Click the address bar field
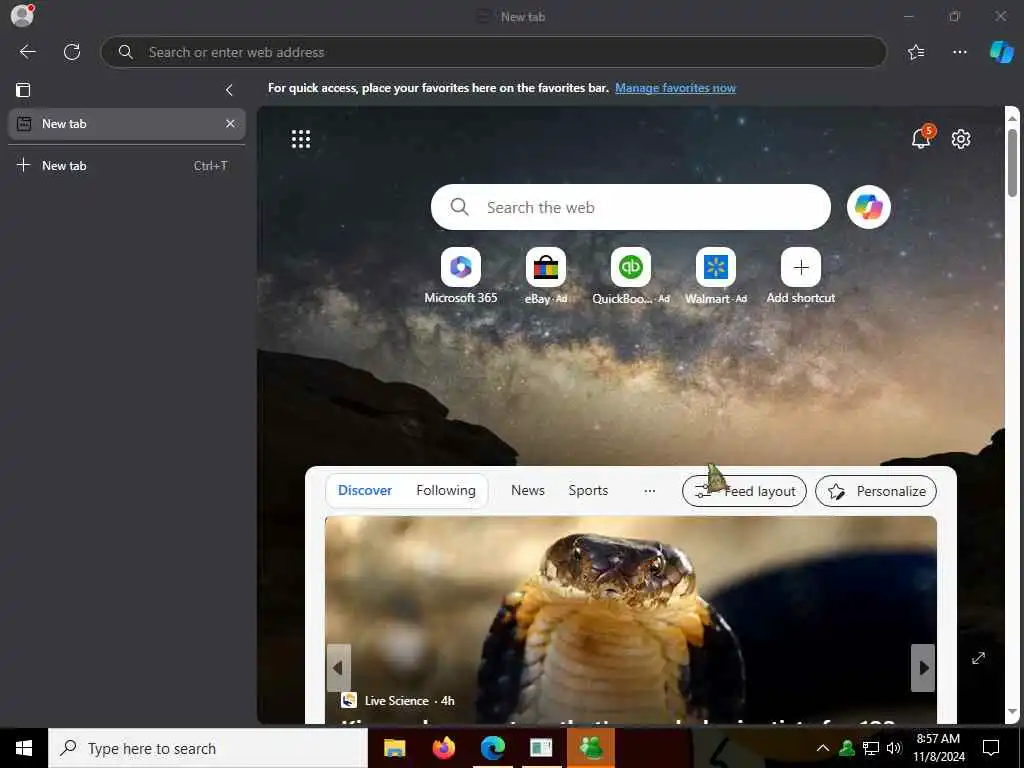 pyautogui.click(x=494, y=52)
